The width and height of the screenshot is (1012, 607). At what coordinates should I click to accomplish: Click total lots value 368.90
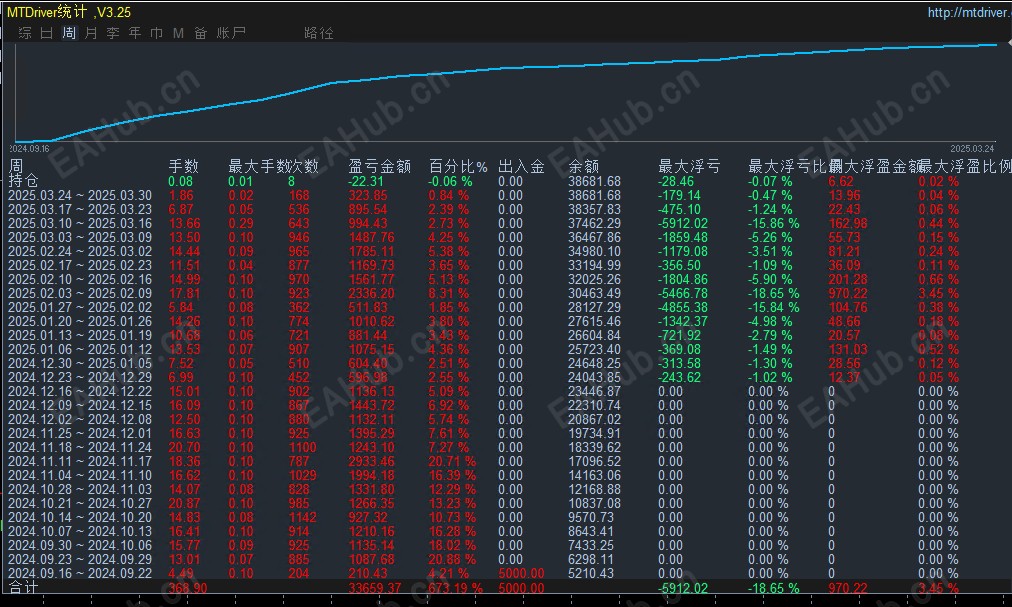coord(188,588)
